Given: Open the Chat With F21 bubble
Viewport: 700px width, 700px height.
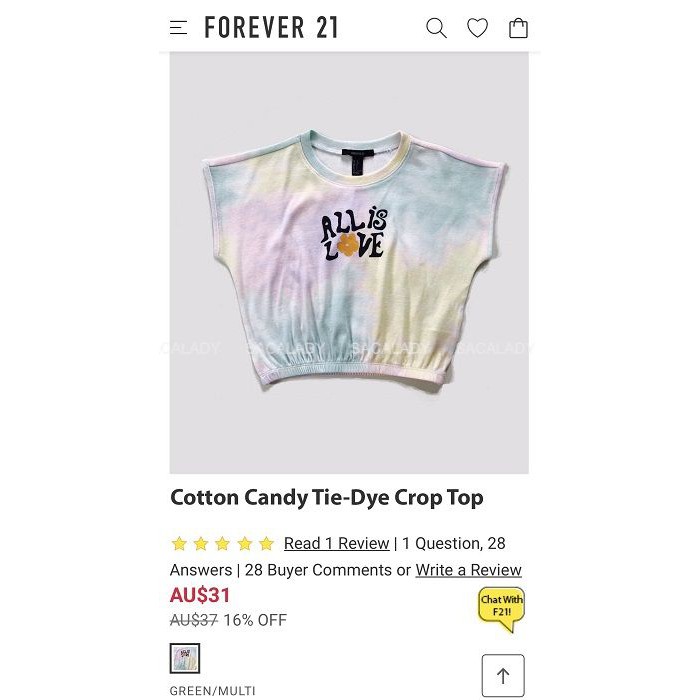Looking at the screenshot, I should 501,609.
